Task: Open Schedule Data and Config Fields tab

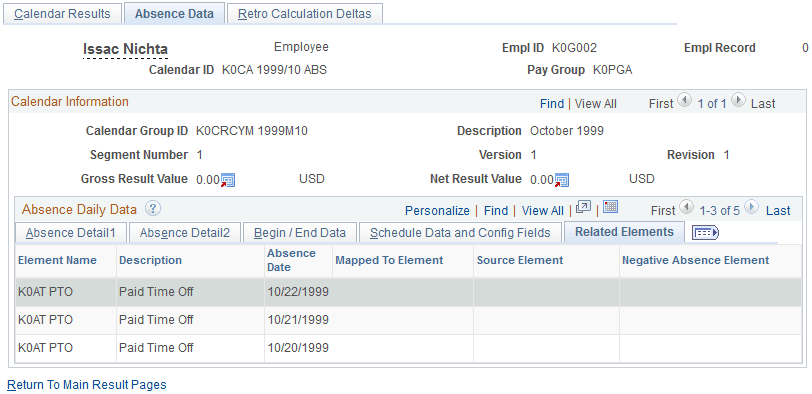Action: coord(460,233)
